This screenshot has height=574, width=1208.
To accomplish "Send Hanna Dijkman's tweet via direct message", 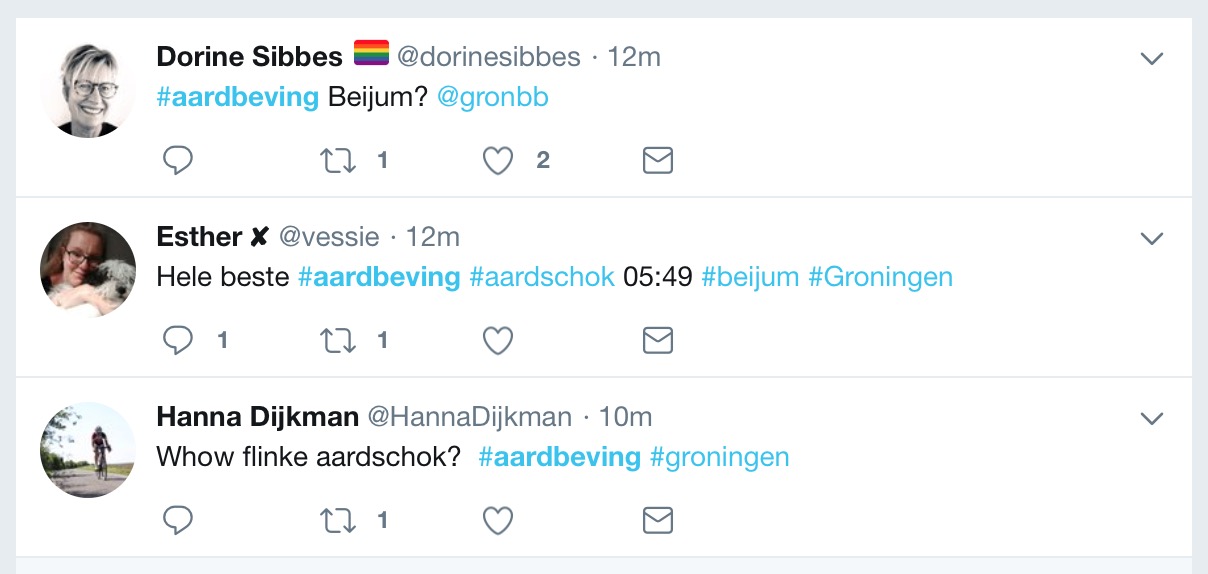I will pyautogui.click(x=657, y=520).
